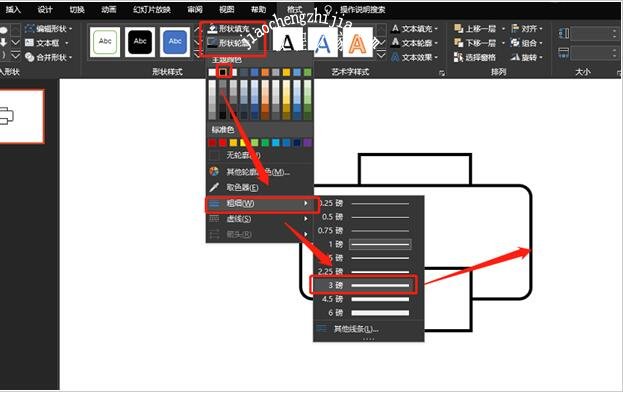The image size is (623, 394).
Task: Open the 旋转 rotate dropdown
Action: tap(527, 58)
